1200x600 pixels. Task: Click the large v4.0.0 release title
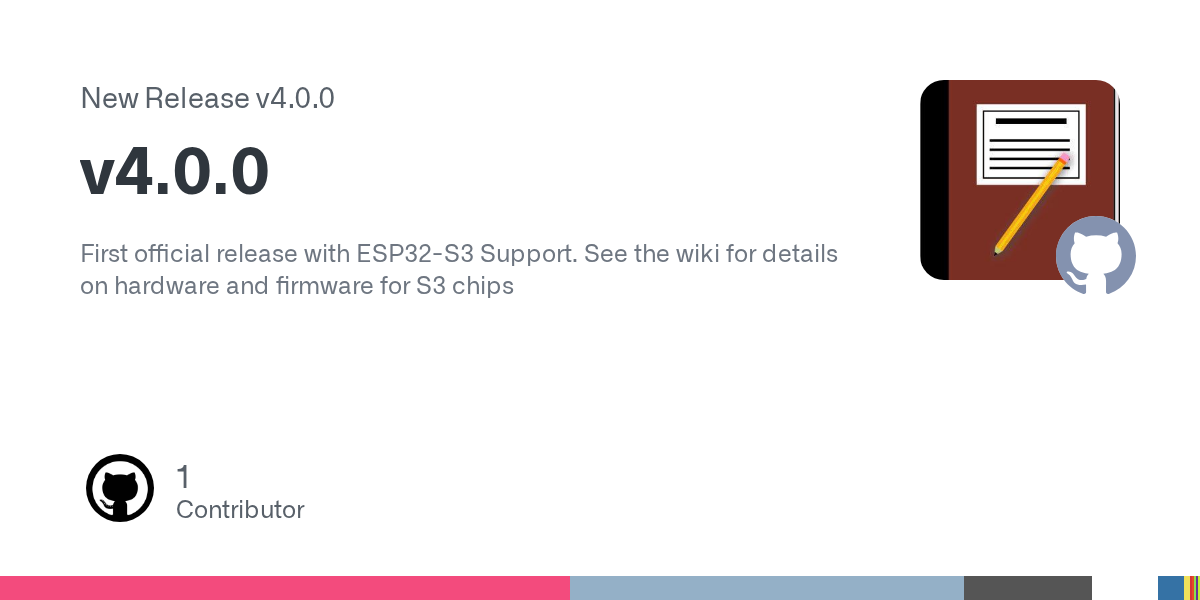175,171
